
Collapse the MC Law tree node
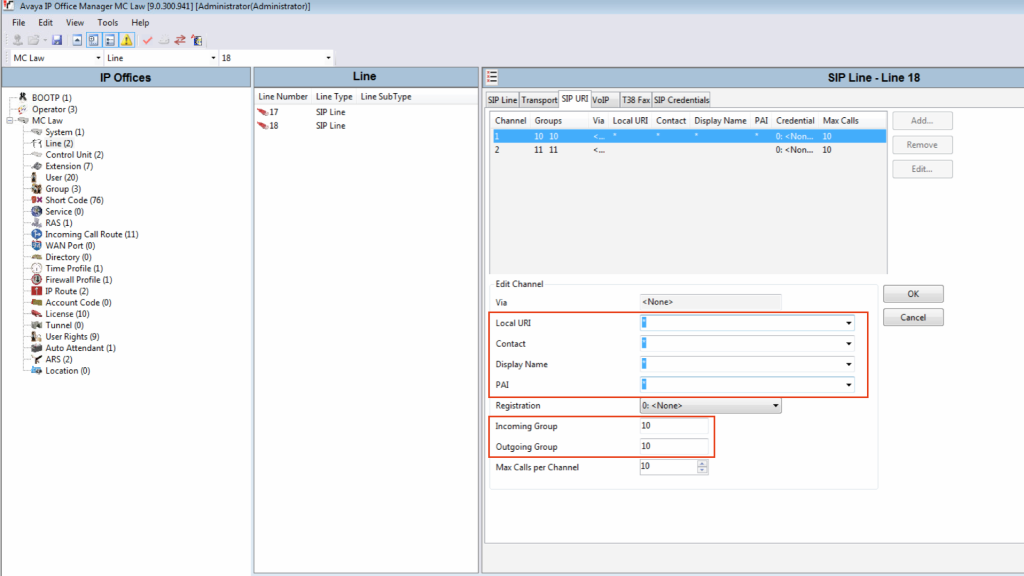coord(10,121)
